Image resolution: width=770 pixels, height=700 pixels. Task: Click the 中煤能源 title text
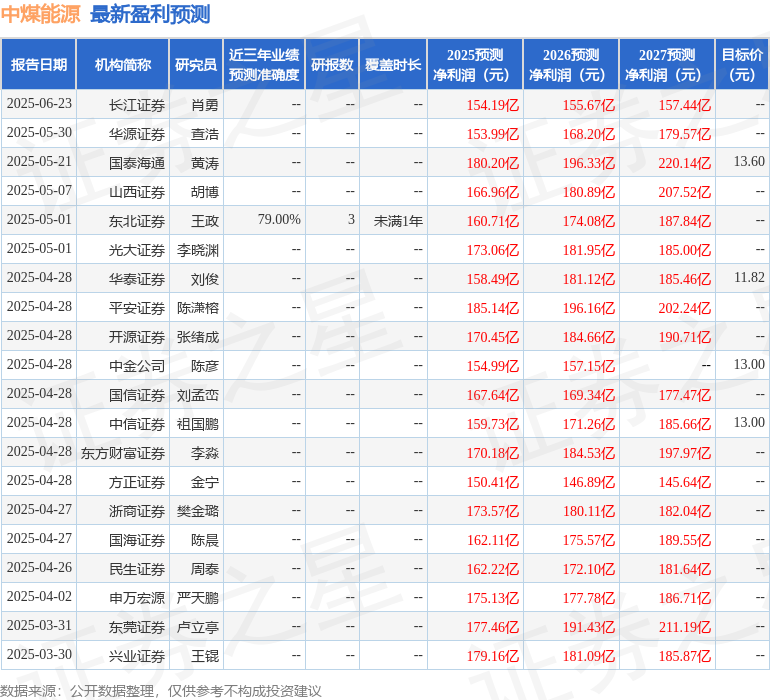[x=40, y=14]
